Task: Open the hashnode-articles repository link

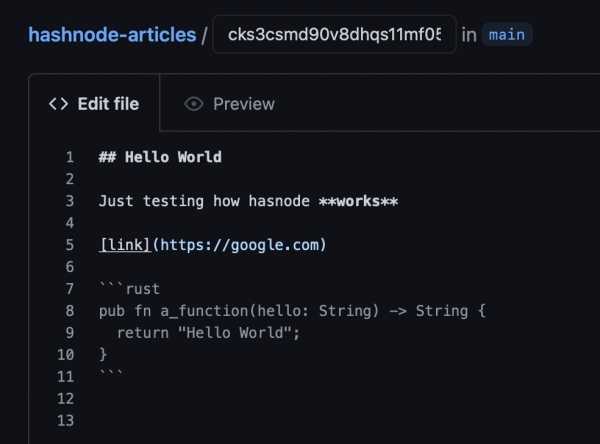Action: click(112, 35)
